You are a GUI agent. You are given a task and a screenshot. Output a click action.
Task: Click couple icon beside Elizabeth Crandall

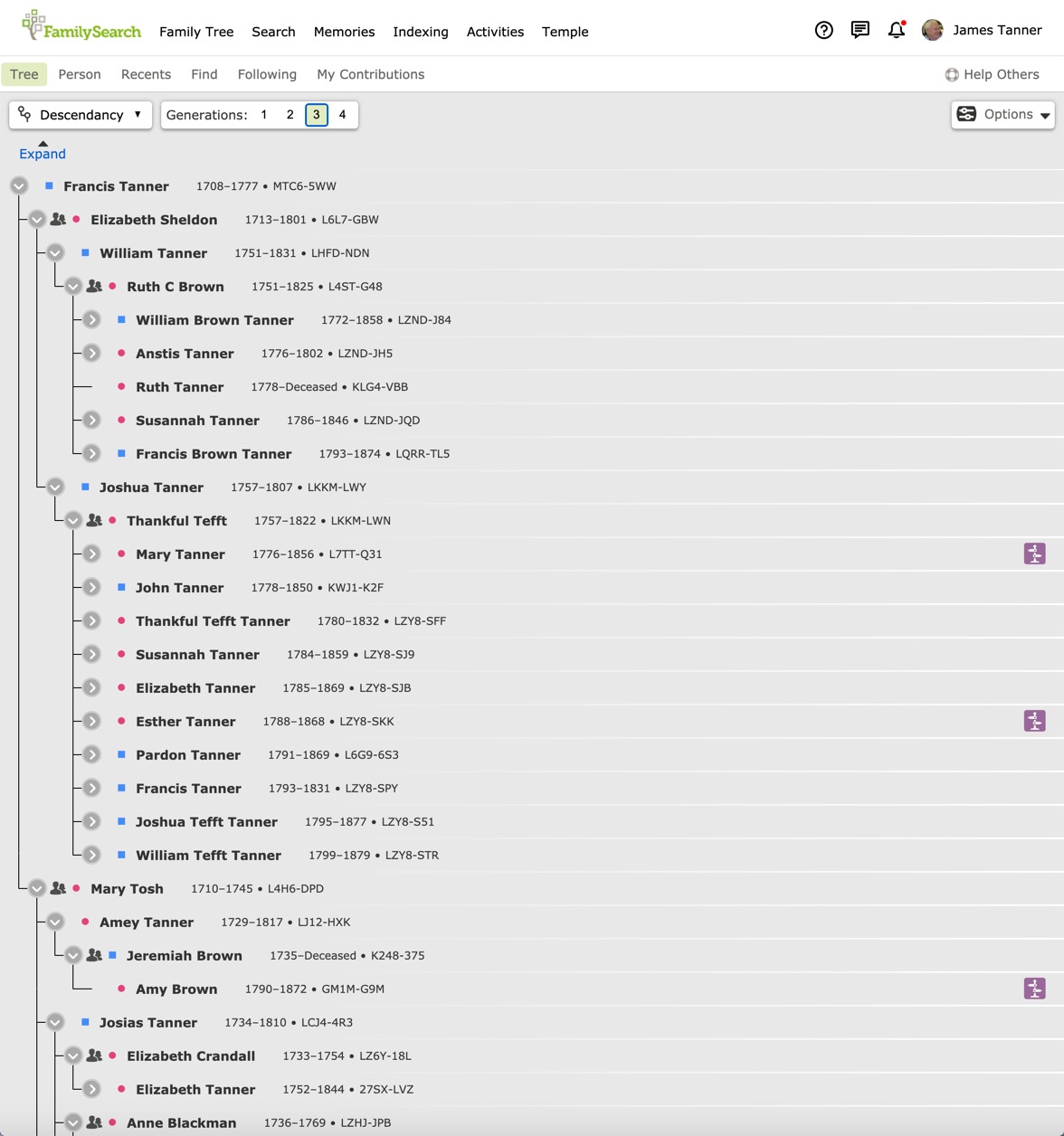(x=94, y=1056)
